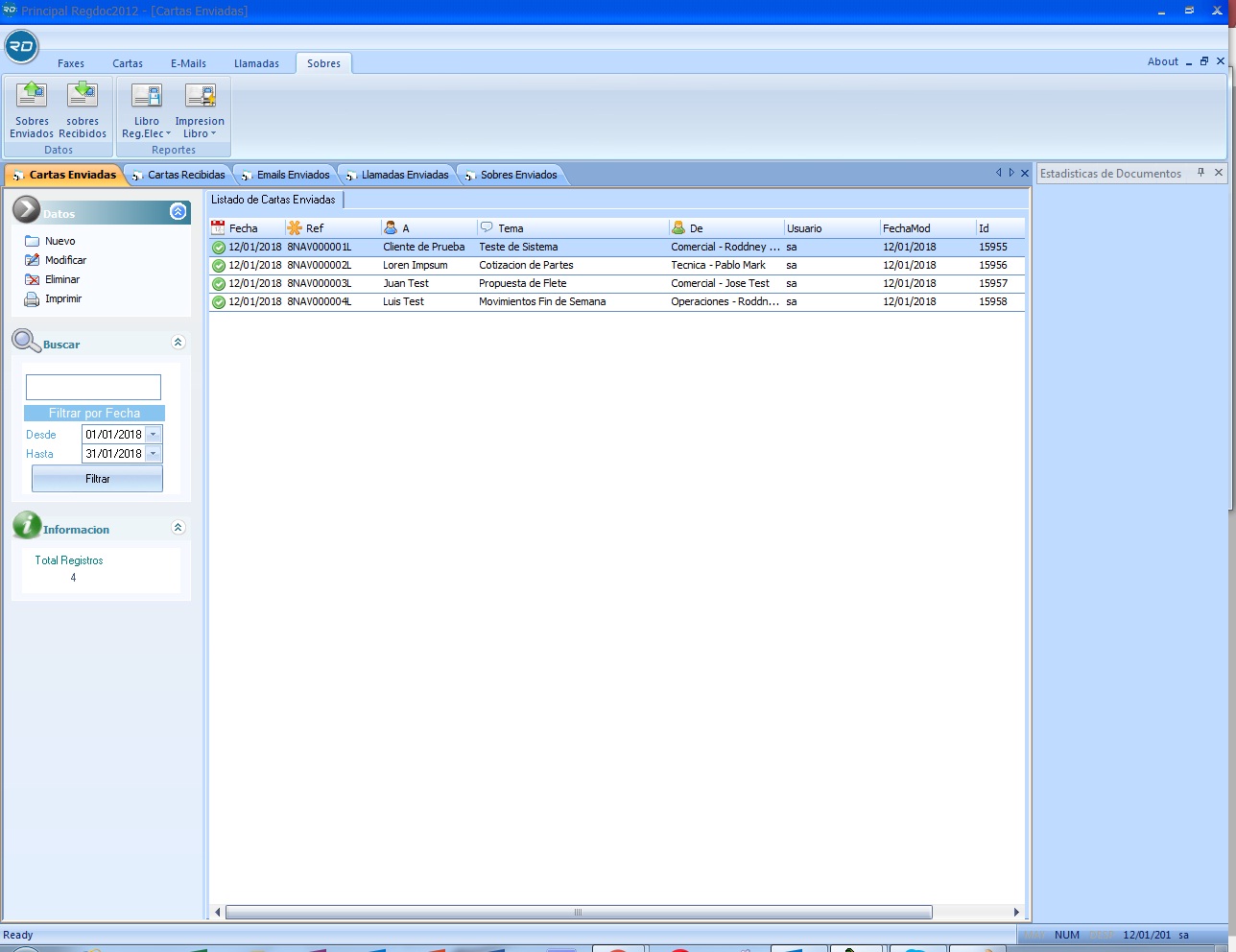Switch to the Cartas ribbon tab
Screen dimensions: 1236x952
point(128,63)
